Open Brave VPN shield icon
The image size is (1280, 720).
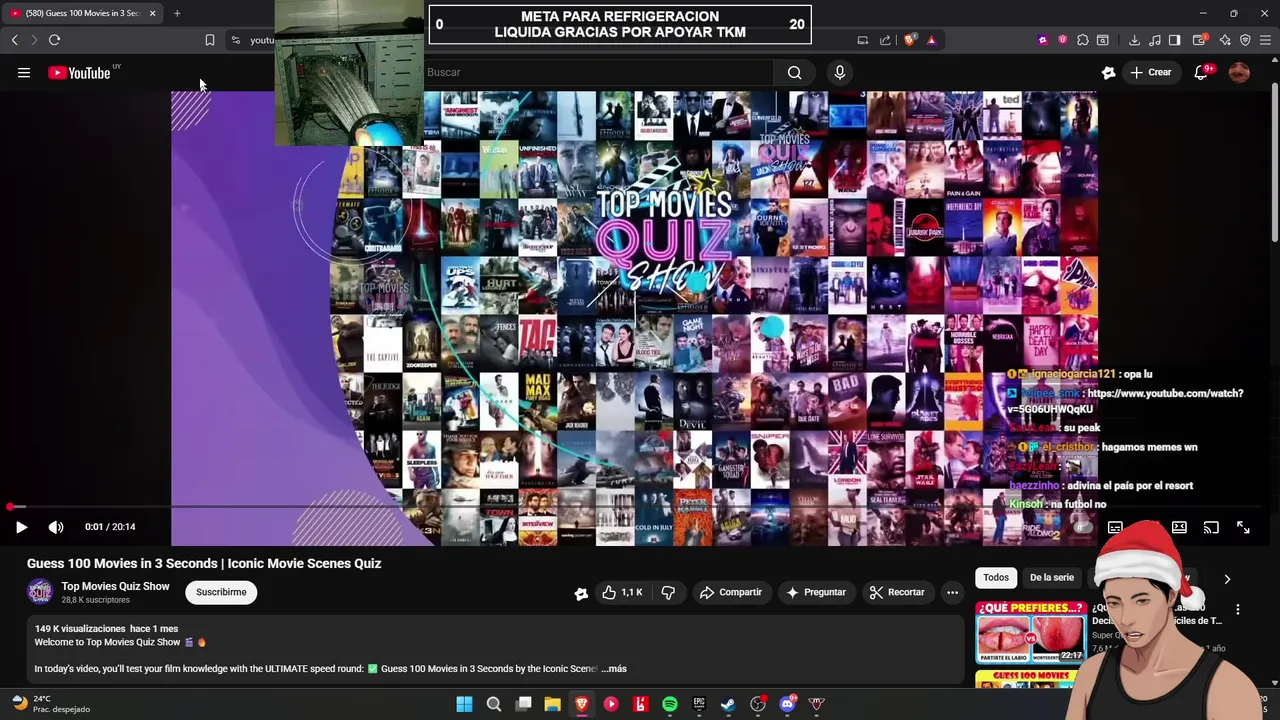1245,40
